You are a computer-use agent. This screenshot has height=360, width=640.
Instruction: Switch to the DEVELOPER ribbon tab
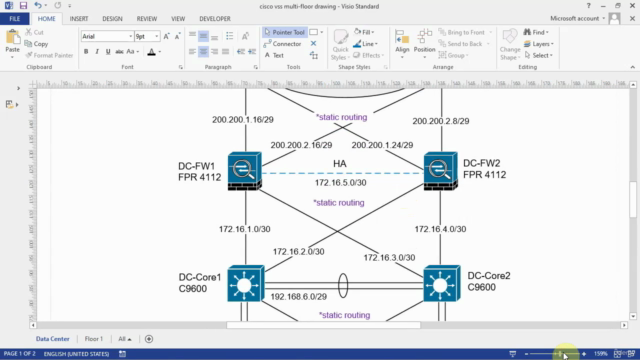[x=215, y=19]
